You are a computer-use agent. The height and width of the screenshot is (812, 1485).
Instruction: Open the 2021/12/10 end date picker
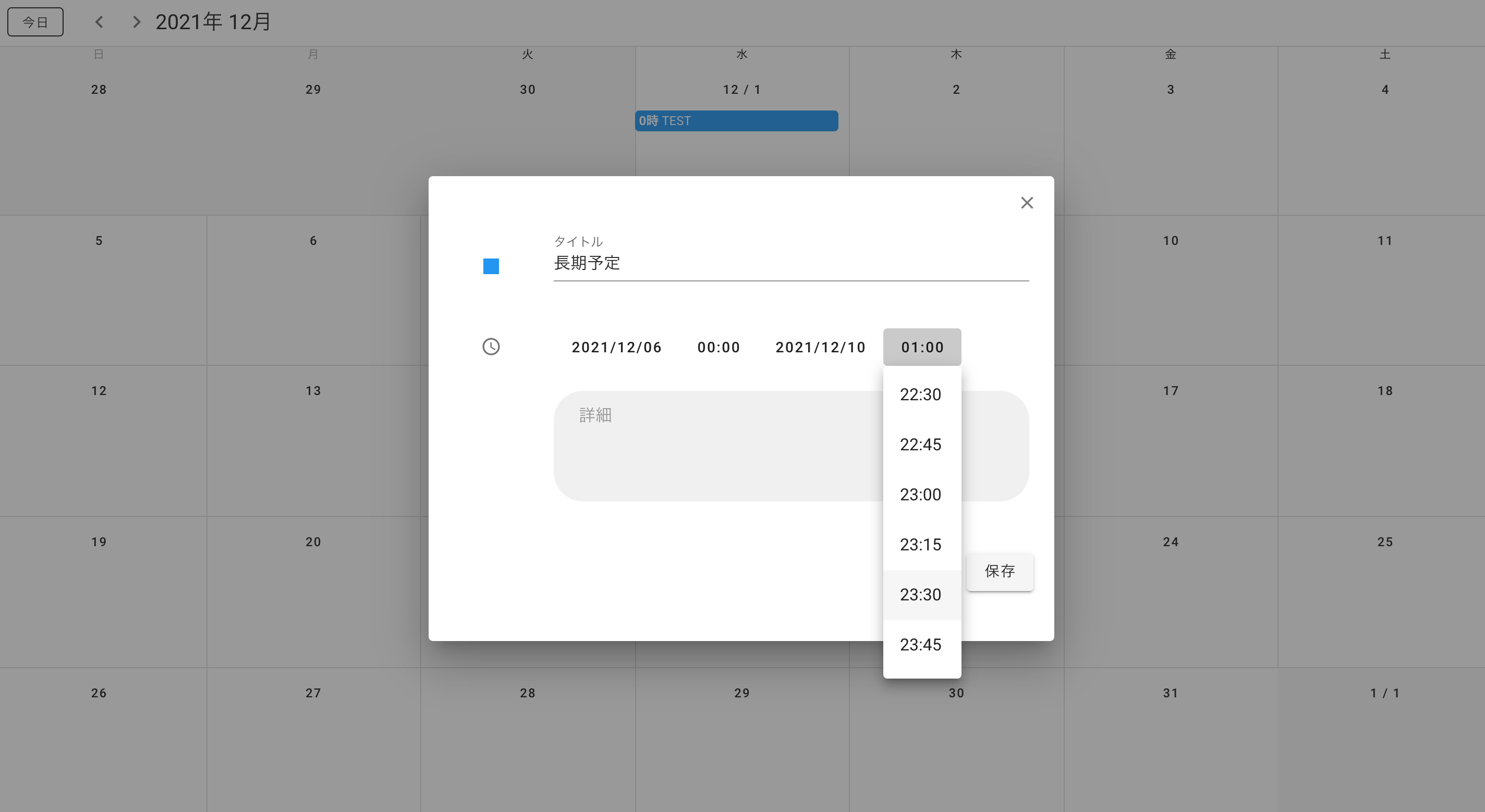point(820,347)
